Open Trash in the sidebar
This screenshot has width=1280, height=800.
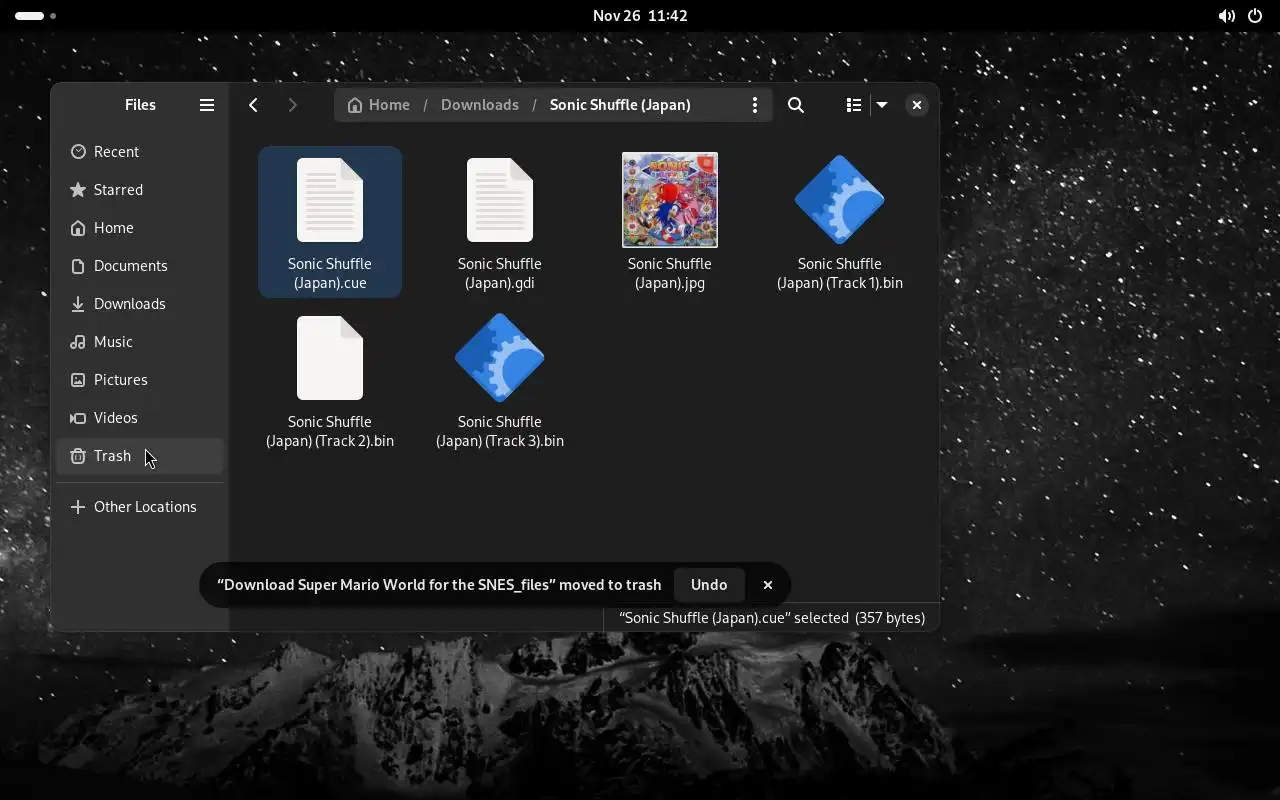click(140, 456)
